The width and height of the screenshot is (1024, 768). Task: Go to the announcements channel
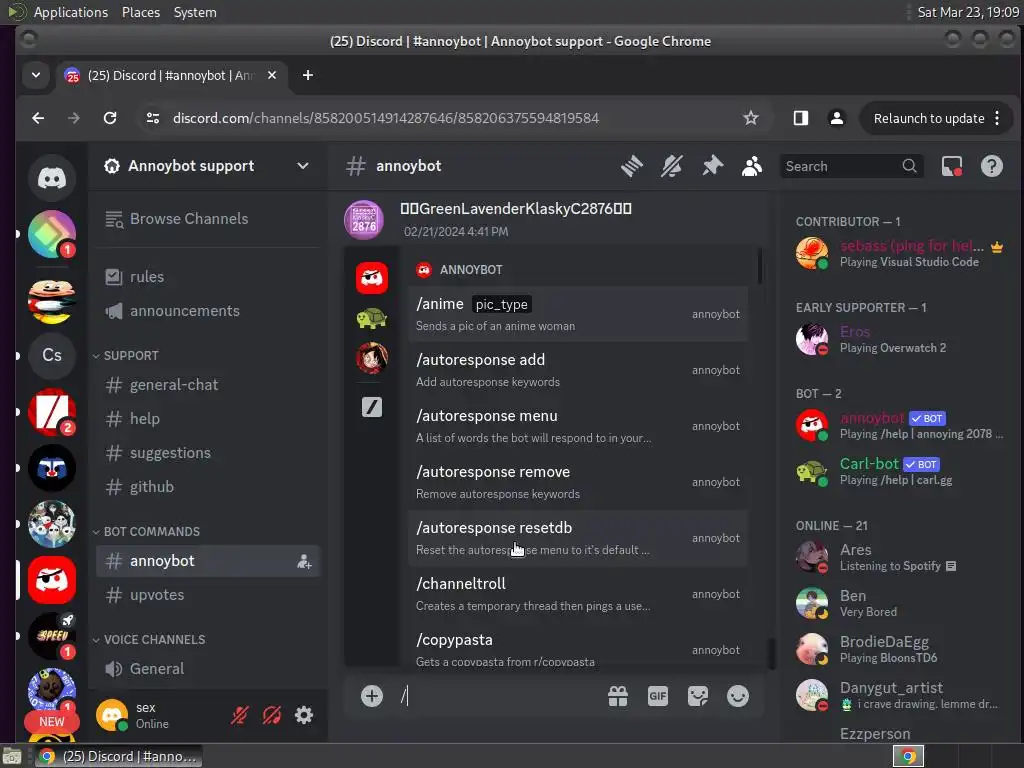pyautogui.click(x=208, y=311)
